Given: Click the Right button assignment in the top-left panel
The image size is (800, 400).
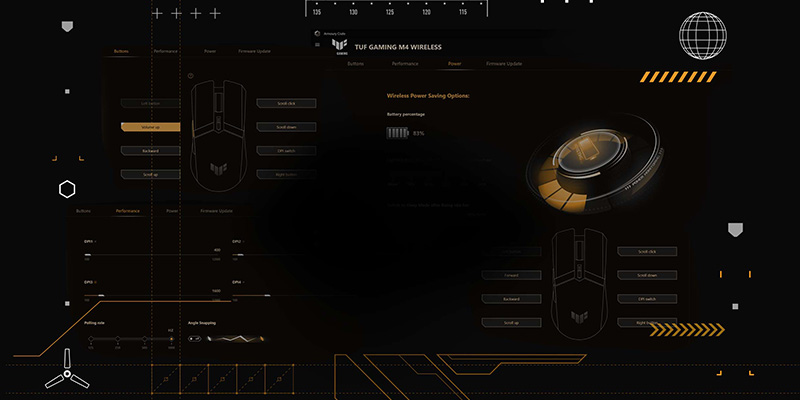Looking at the screenshot, I should (x=286, y=174).
